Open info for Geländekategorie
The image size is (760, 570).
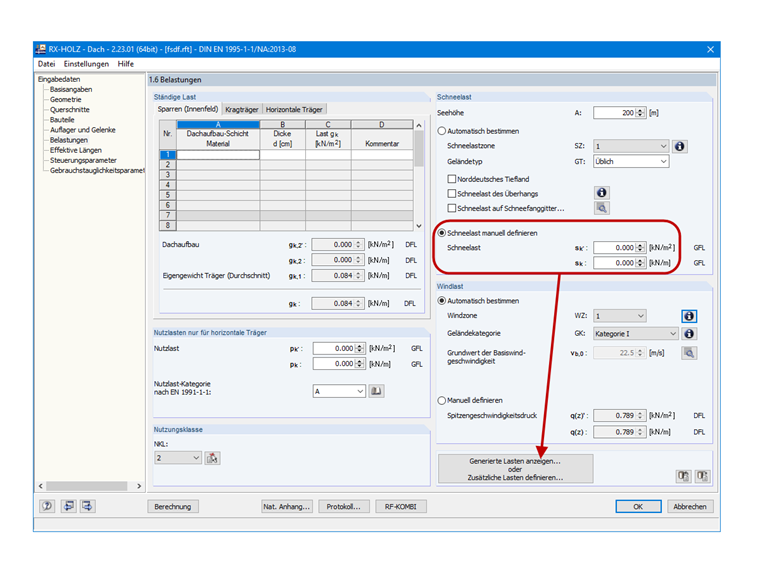689,333
